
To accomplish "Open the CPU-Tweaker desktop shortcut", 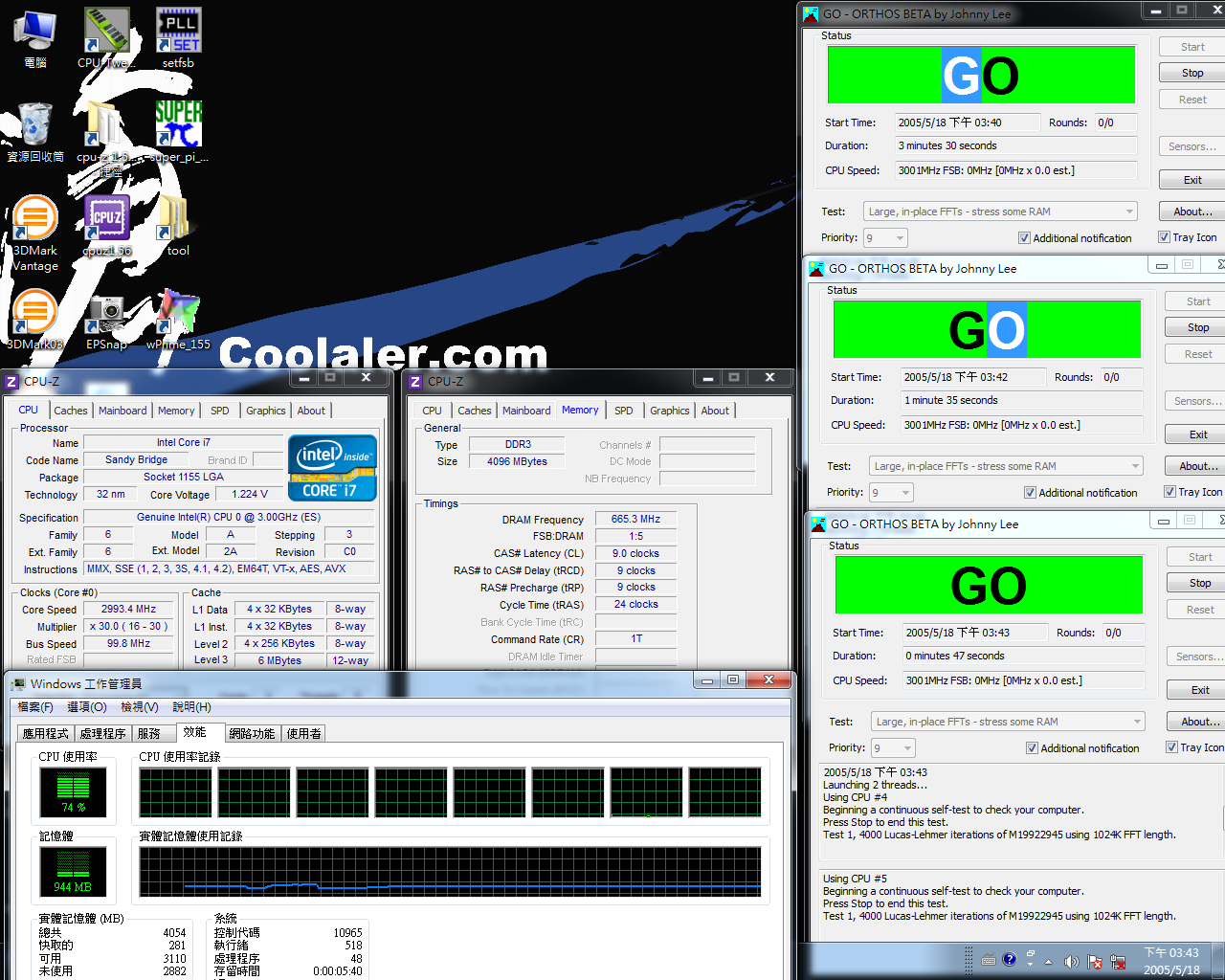I will tap(106, 38).
